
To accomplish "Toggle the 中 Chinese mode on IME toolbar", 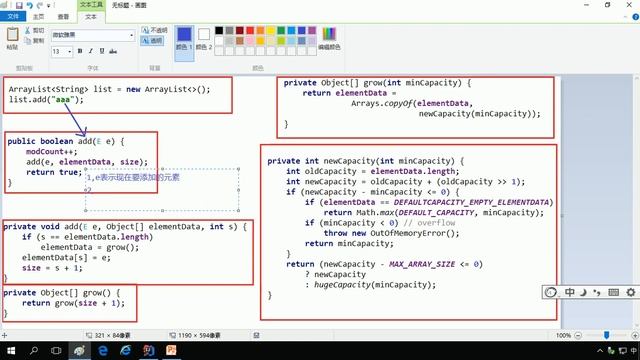I will (x=569, y=292).
